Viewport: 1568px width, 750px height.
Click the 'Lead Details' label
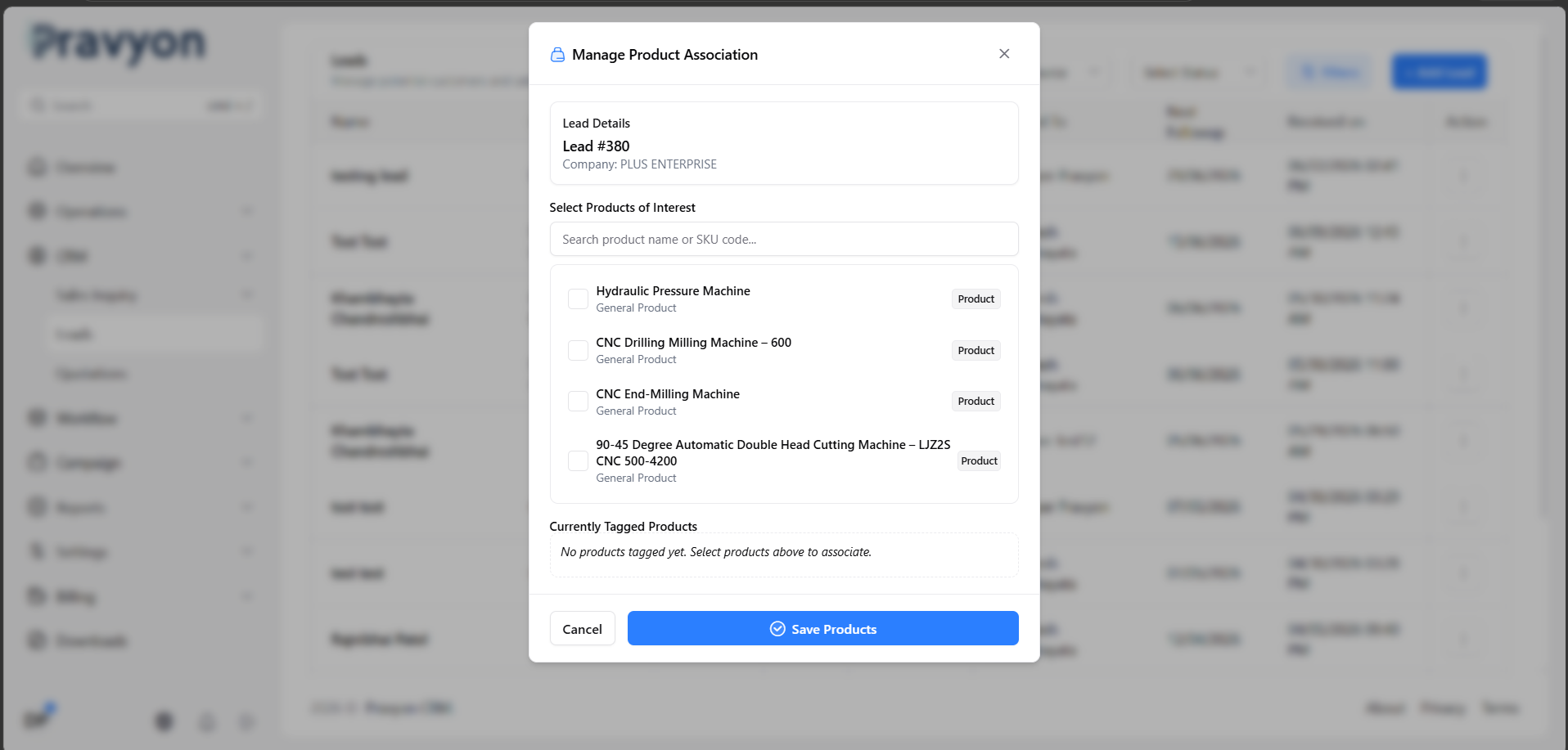(596, 124)
